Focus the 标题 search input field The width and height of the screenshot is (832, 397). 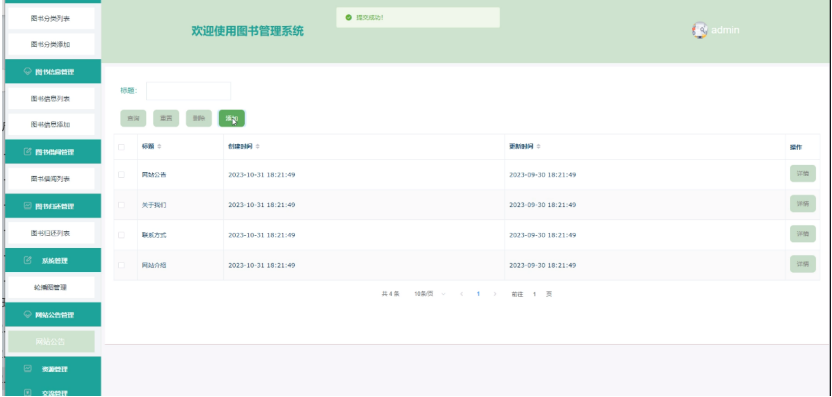(x=188, y=91)
